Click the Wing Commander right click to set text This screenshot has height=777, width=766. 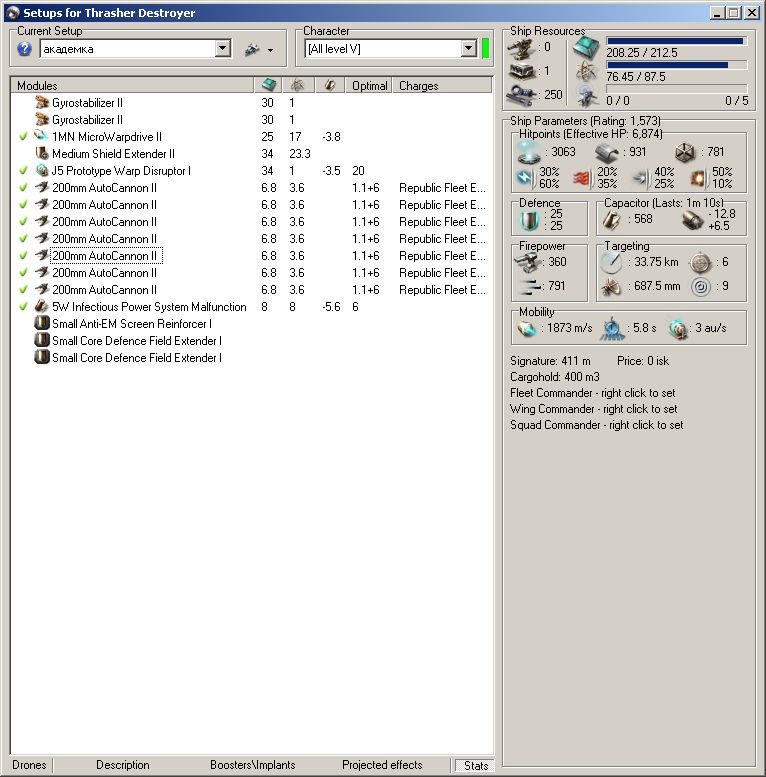[594, 409]
